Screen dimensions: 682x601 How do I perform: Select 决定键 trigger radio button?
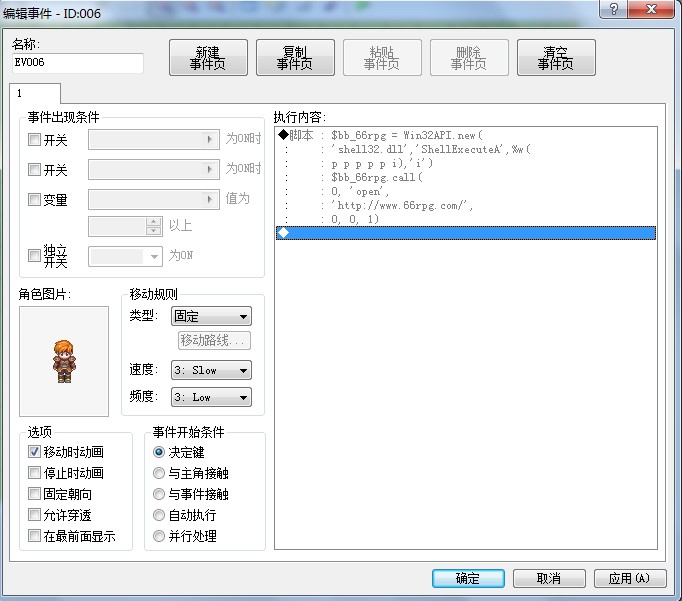tap(159, 452)
